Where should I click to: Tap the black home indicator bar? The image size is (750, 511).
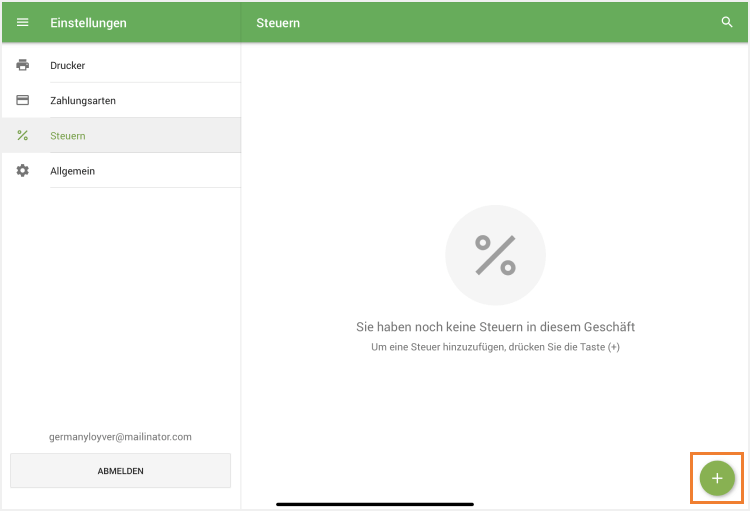375,503
